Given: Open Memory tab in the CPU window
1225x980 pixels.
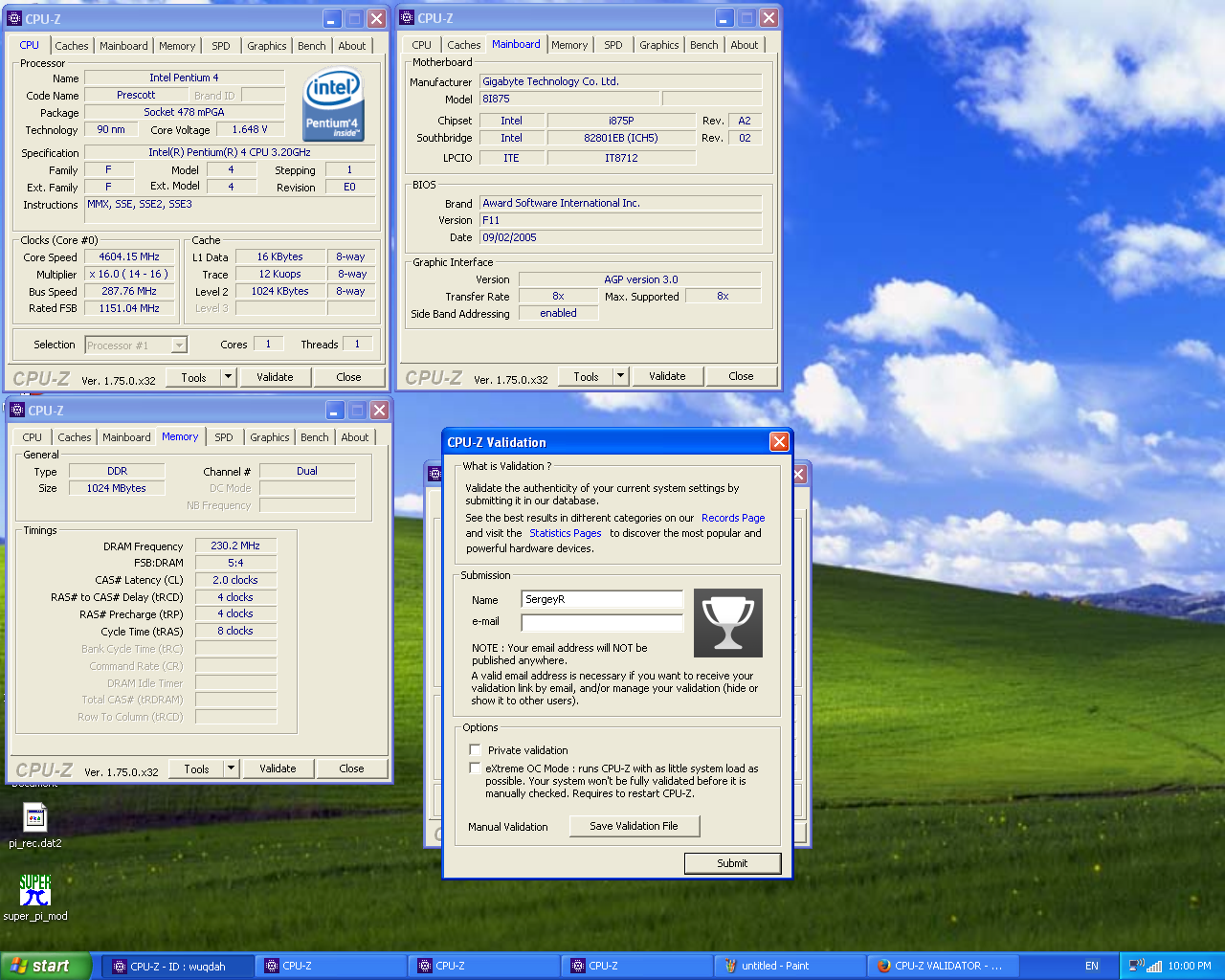Looking at the screenshot, I should [177, 46].
